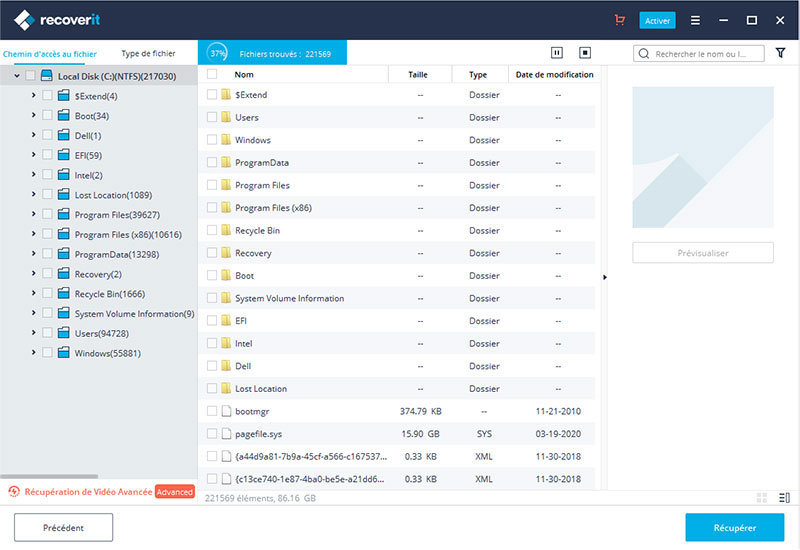Image resolution: width=800 pixels, height=550 pixels.
Task: Click the Windows folder icon in file list
Action: tap(226, 139)
